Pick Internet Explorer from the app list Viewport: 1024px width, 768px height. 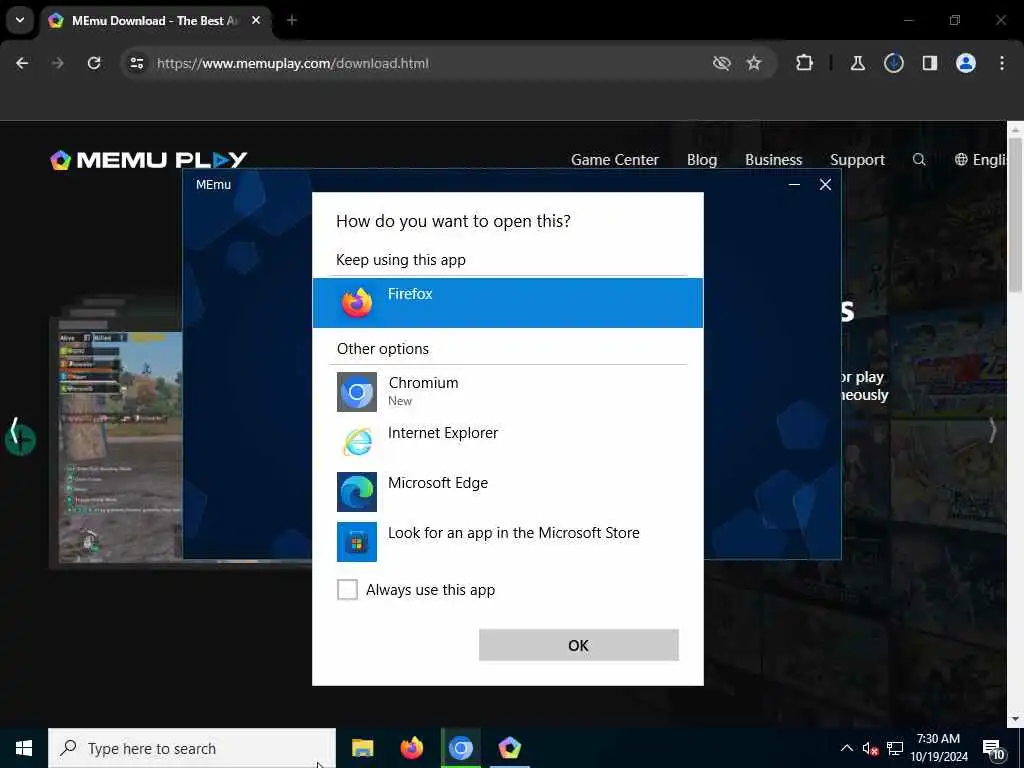click(507, 441)
